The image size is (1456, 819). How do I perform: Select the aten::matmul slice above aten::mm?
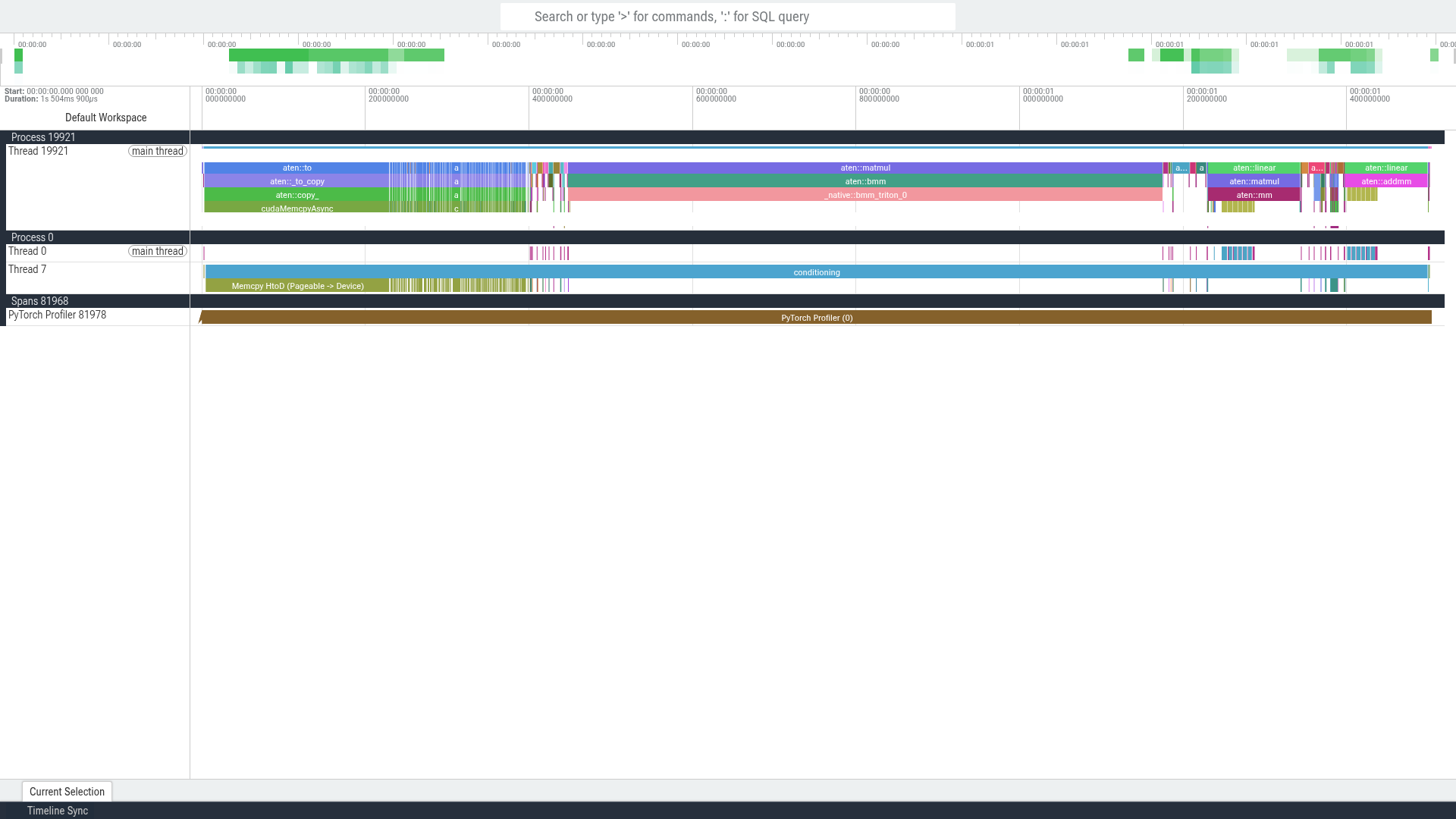click(x=1254, y=181)
